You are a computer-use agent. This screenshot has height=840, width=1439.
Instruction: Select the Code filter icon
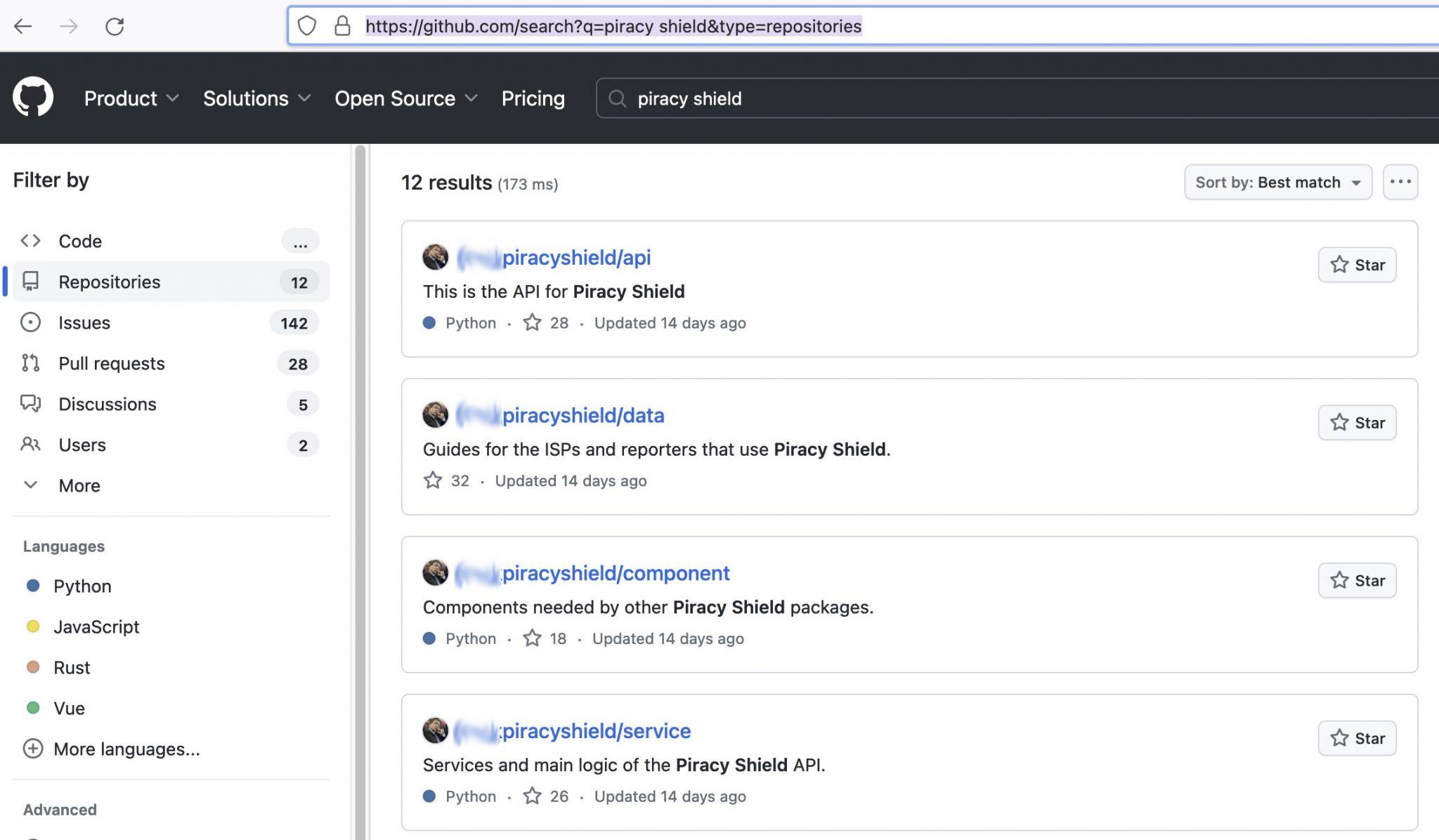[x=31, y=241]
